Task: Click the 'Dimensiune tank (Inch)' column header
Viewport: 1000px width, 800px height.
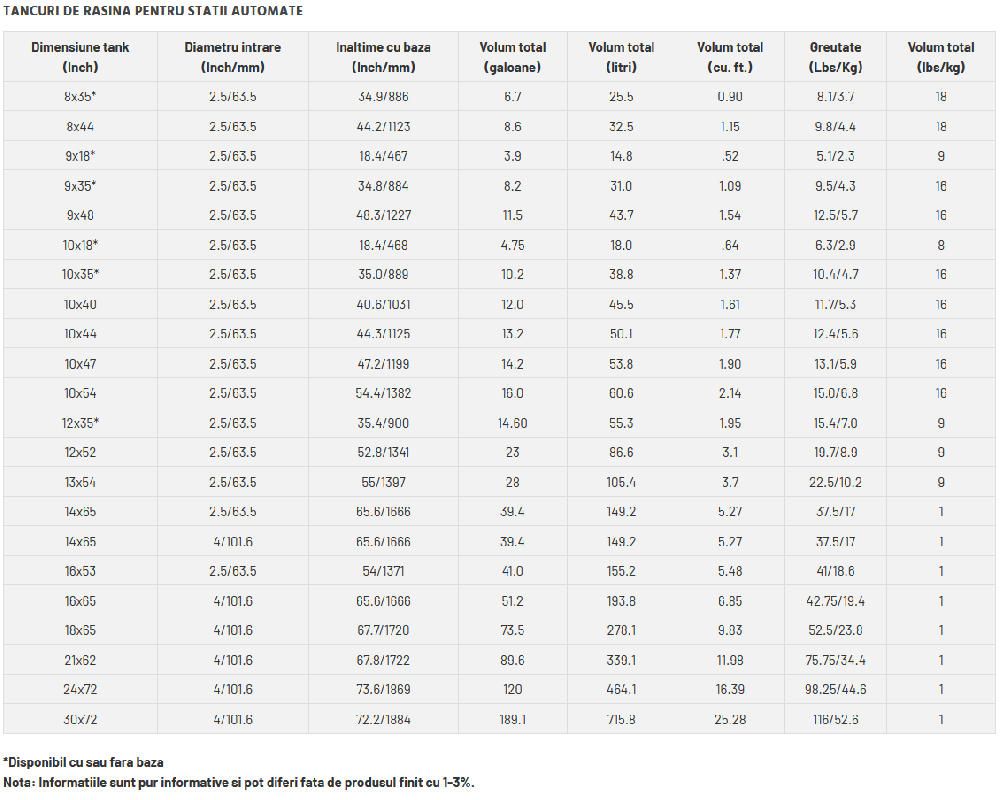Action: [x=80, y=57]
